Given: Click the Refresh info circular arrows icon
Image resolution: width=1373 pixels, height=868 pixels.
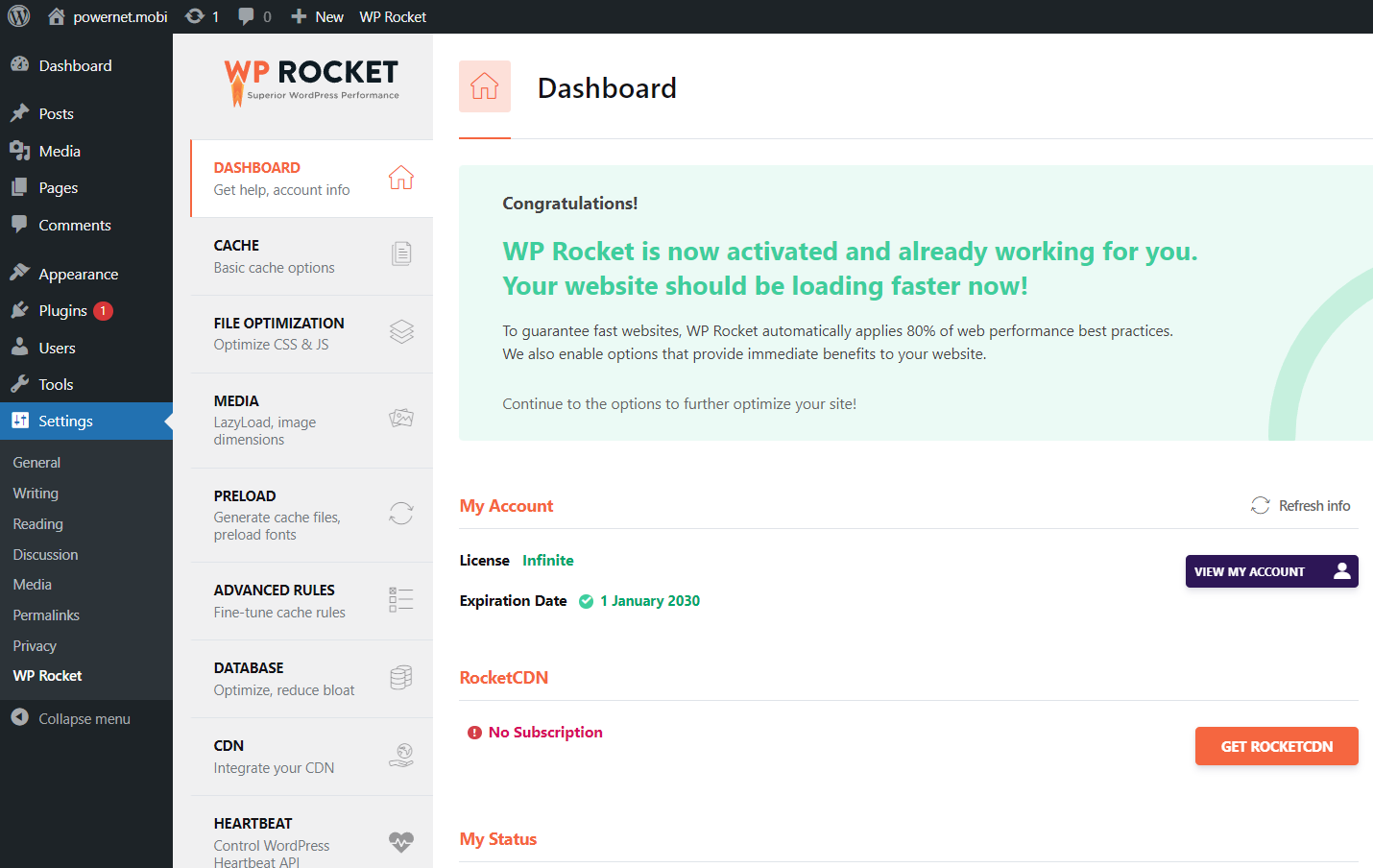Looking at the screenshot, I should 1261,505.
